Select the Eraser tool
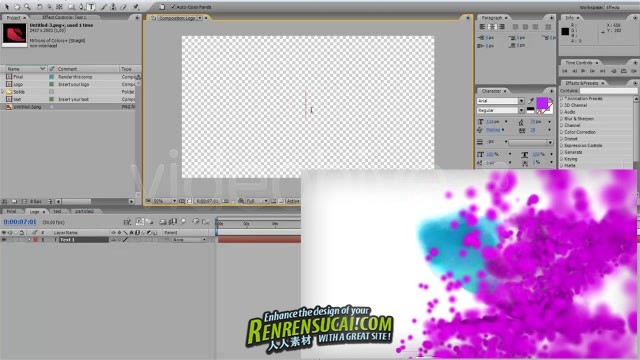640x360 pixels. pyautogui.click(x=123, y=7)
